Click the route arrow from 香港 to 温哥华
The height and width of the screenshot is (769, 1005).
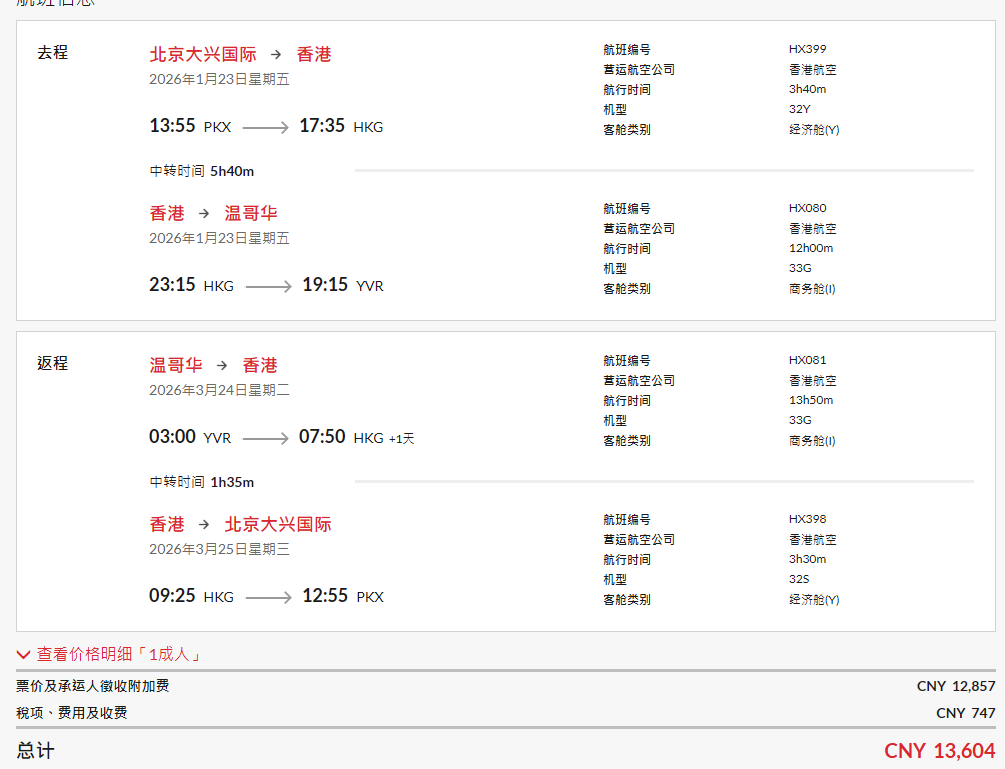(x=204, y=213)
